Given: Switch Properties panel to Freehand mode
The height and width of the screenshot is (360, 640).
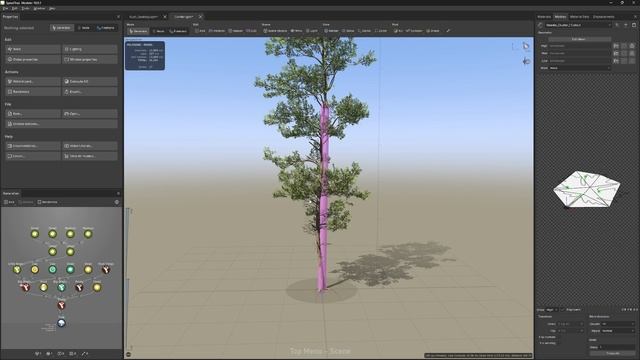Looking at the screenshot, I should pyautogui.click(x=106, y=28).
